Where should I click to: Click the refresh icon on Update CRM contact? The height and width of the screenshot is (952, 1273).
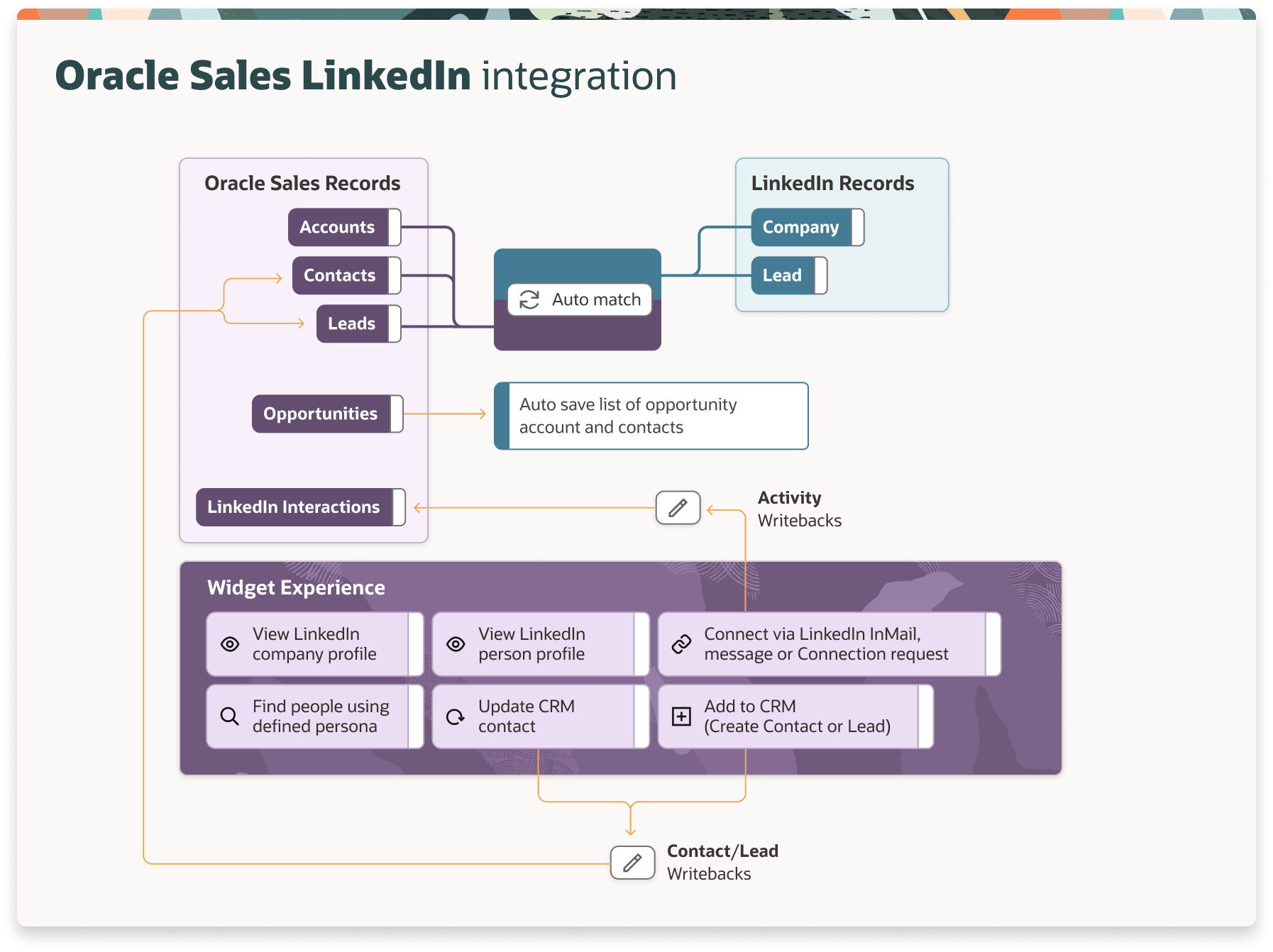(455, 716)
